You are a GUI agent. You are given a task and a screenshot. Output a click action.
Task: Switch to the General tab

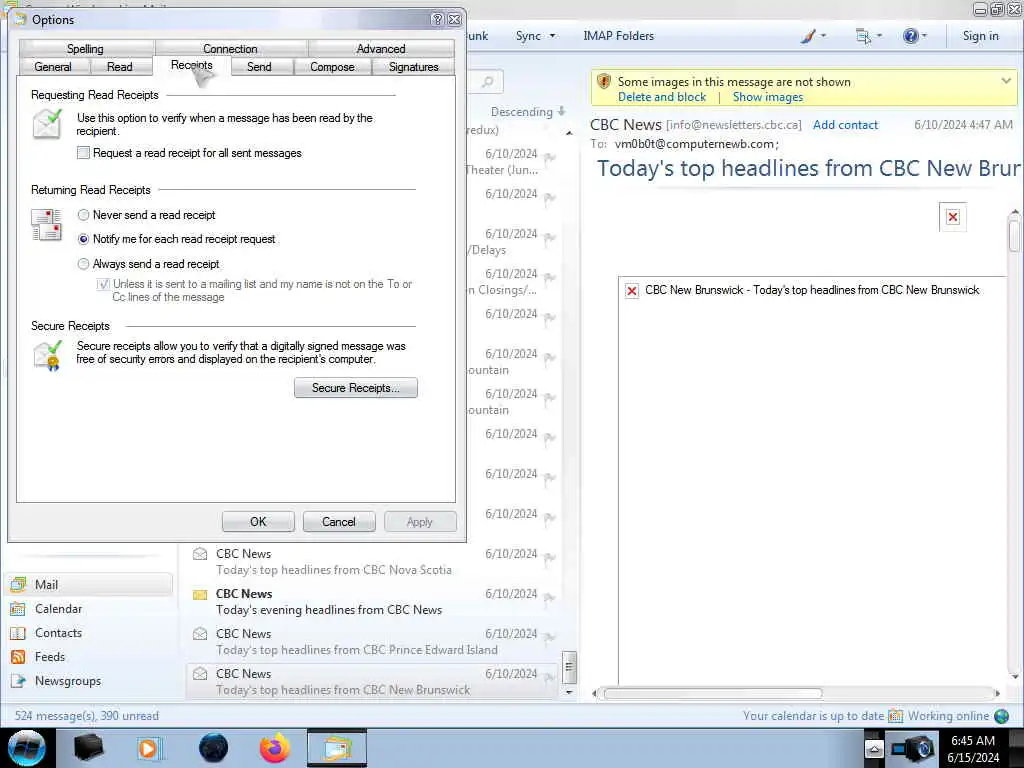coord(53,67)
